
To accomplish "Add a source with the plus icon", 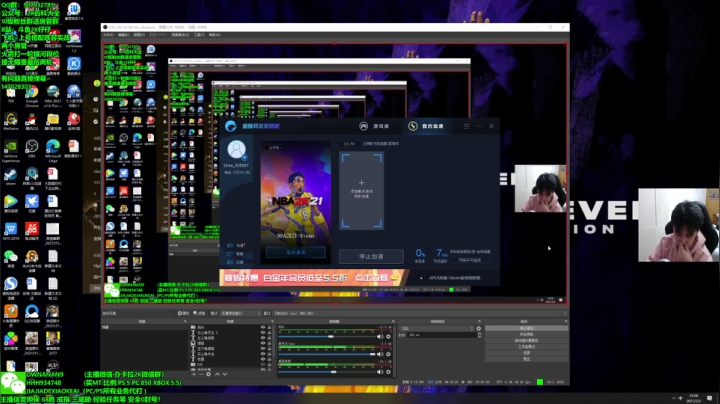I will 194,374.
